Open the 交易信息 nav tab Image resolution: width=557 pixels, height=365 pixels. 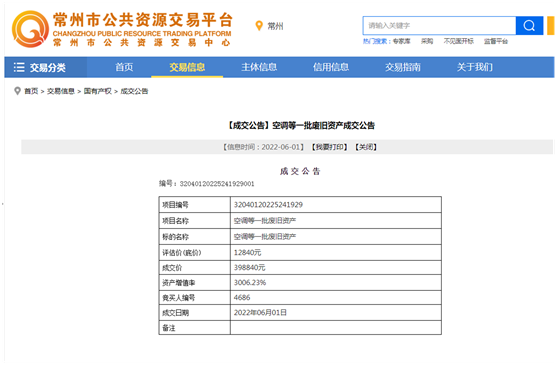point(187,67)
